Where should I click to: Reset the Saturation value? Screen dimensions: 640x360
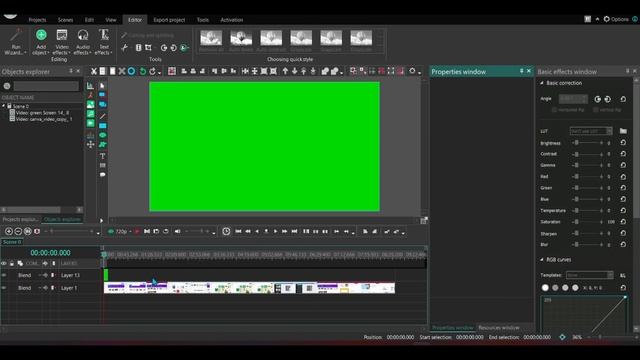click(623, 222)
